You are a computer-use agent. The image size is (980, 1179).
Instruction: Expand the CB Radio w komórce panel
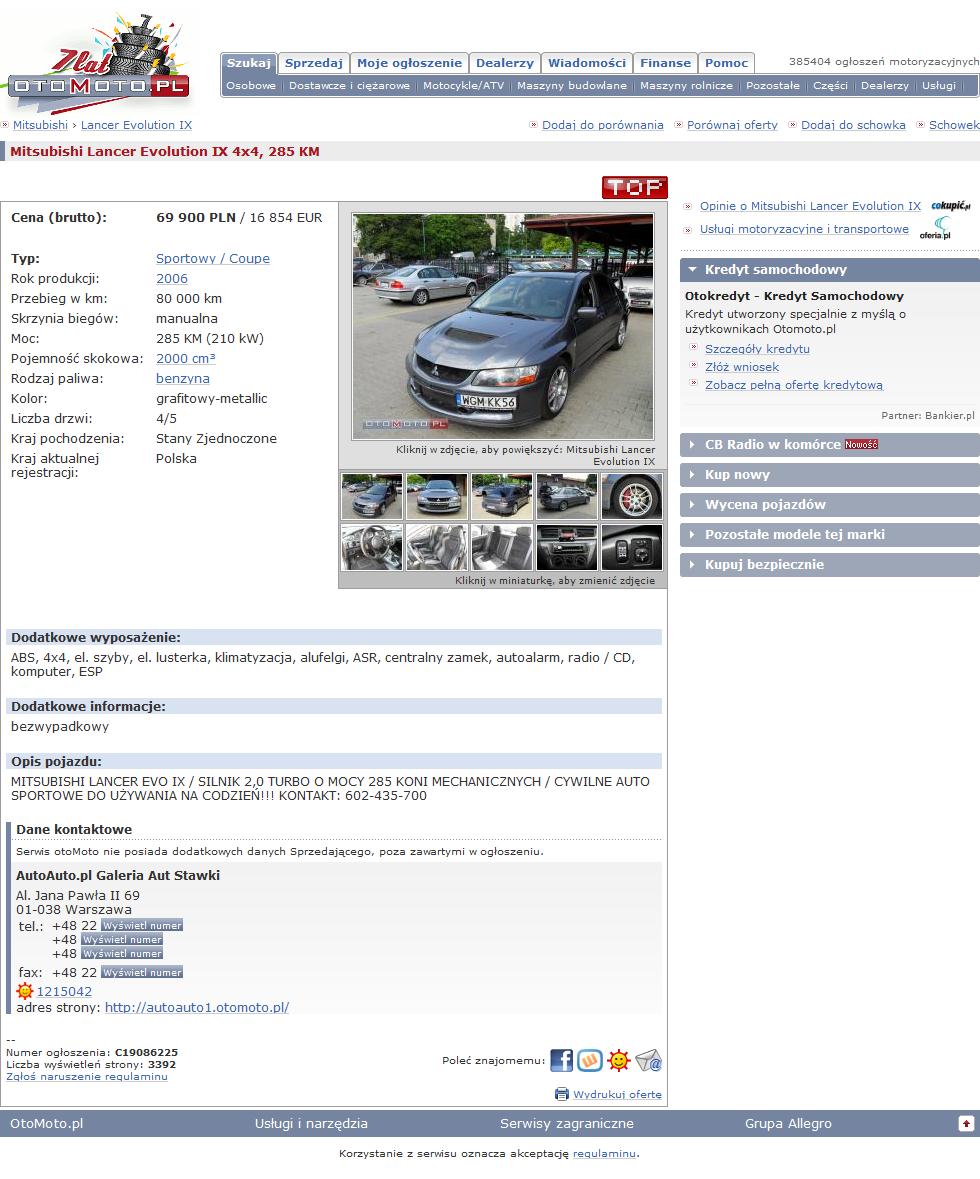[x=830, y=444]
